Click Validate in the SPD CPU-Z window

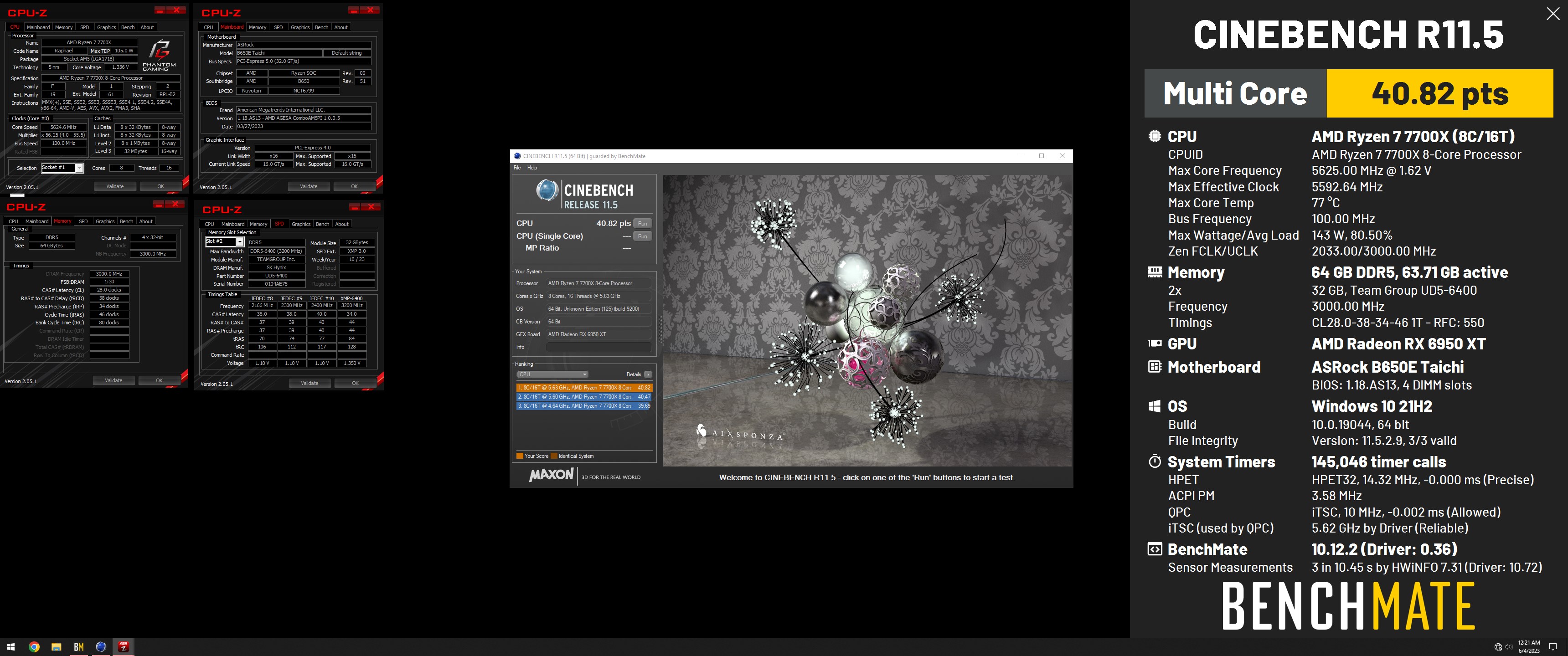pos(310,383)
